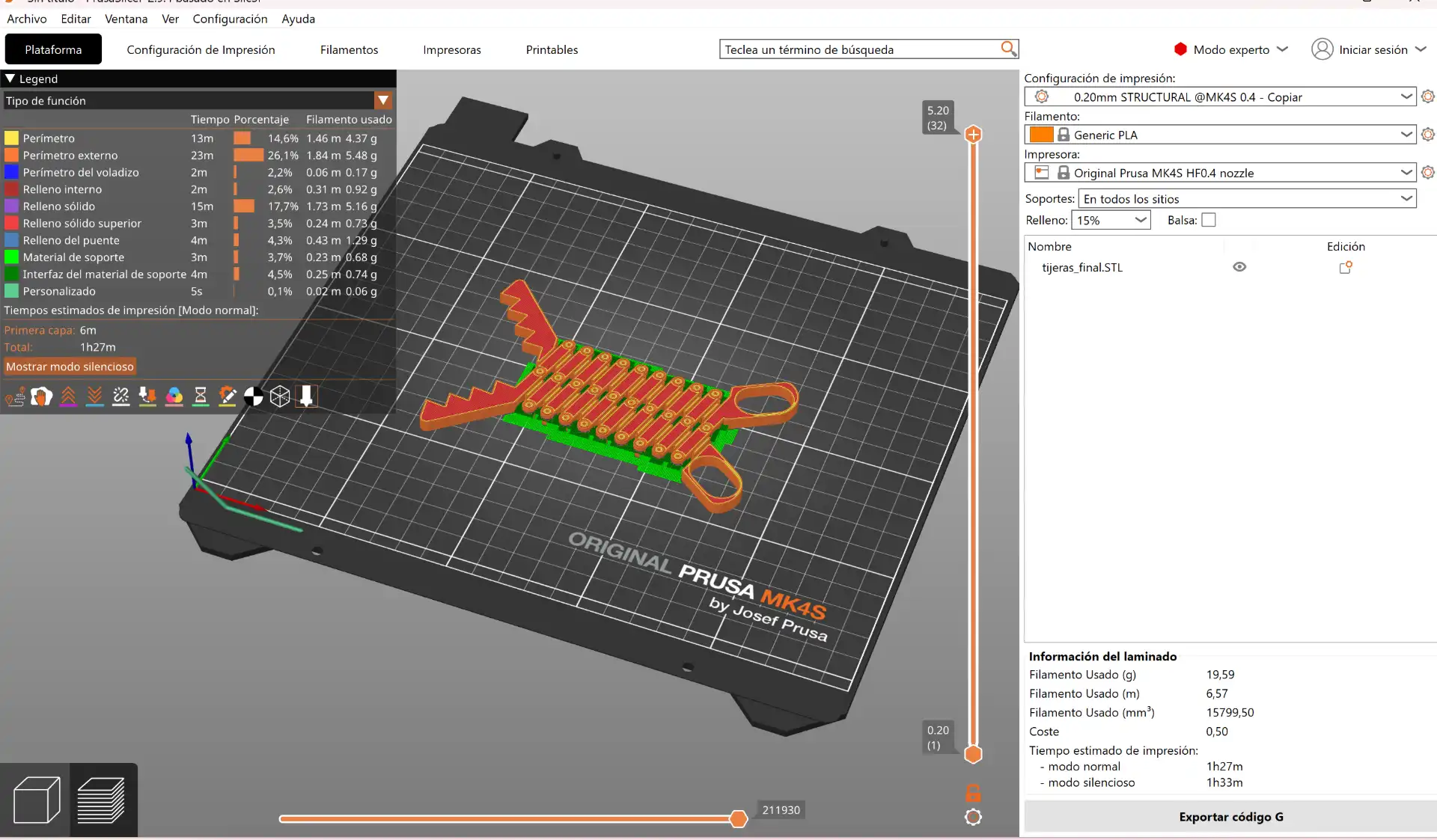Open the Configuración menu
This screenshot has height=840, width=1437.
click(x=230, y=19)
